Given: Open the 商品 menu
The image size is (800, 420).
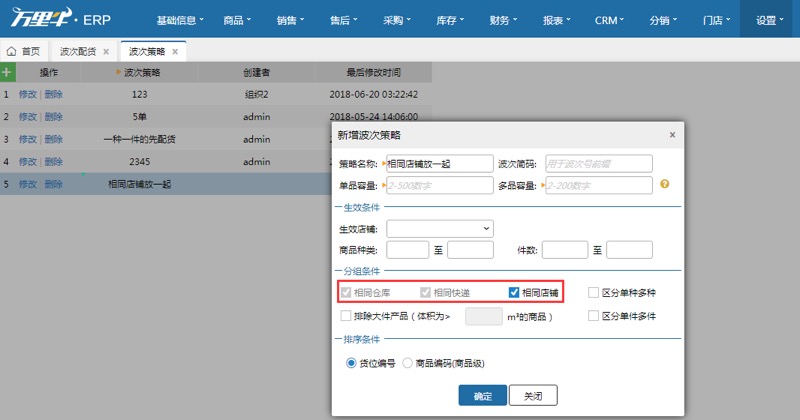Looking at the screenshot, I should coord(237,20).
